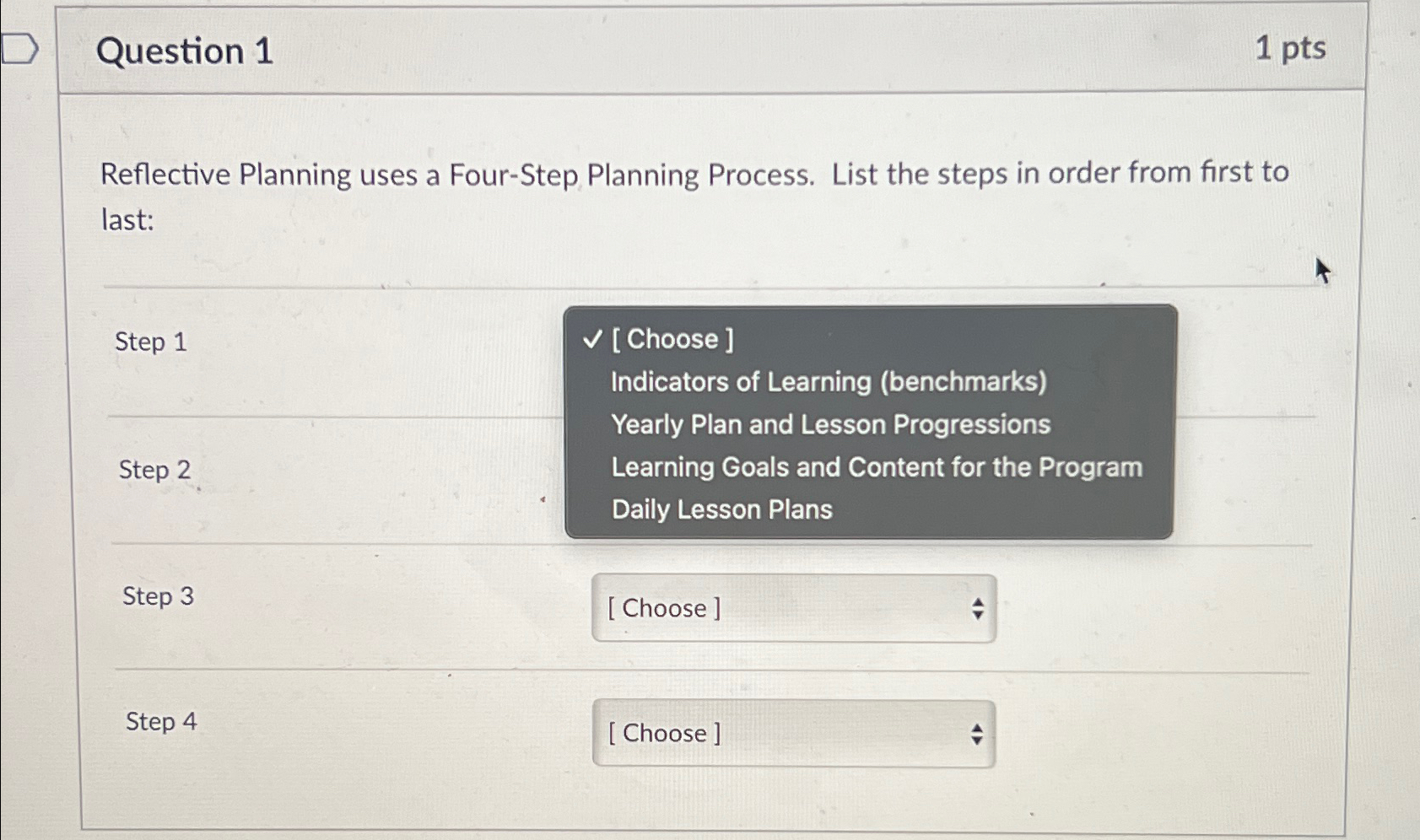Click the Step 1 label
The height and width of the screenshot is (840, 1420).
tap(150, 342)
